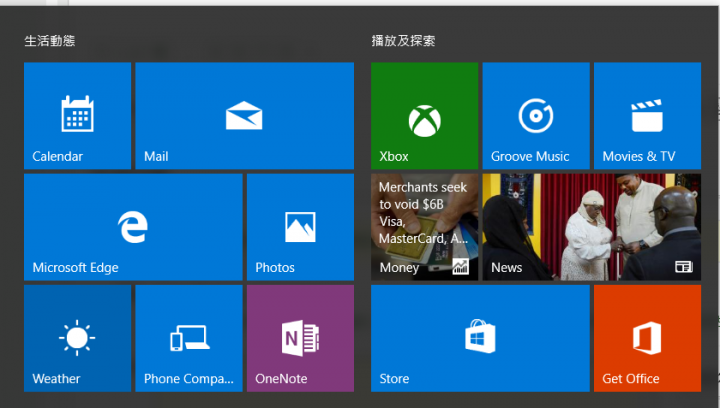The width and height of the screenshot is (720, 408).
Task: Open the Groove Music tile
Action: click(536, 116)
